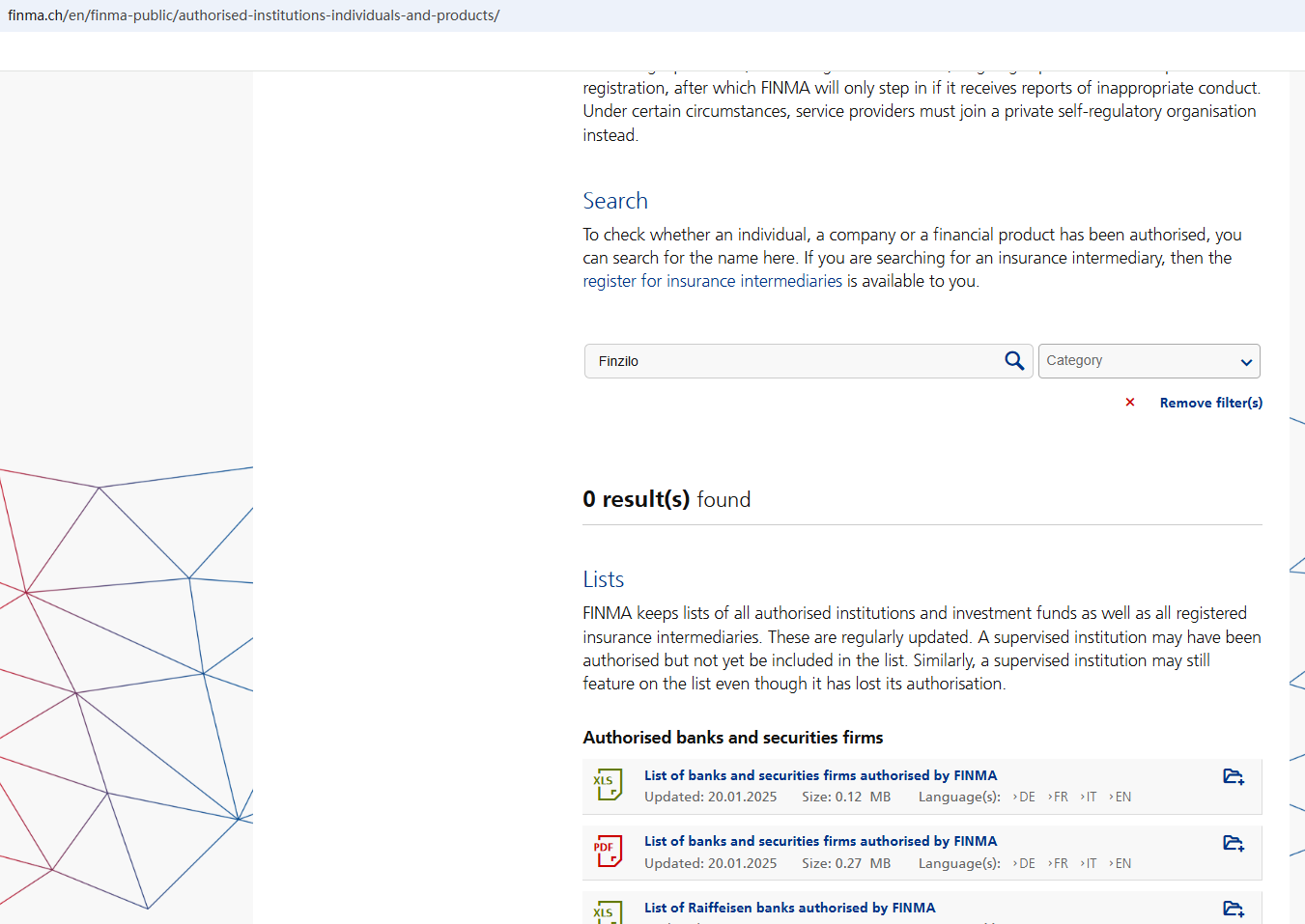Click the XLS icon for Raiffeisen banks list
The width and height of the screenshot is (1305, 924).
tap(608, 911)
